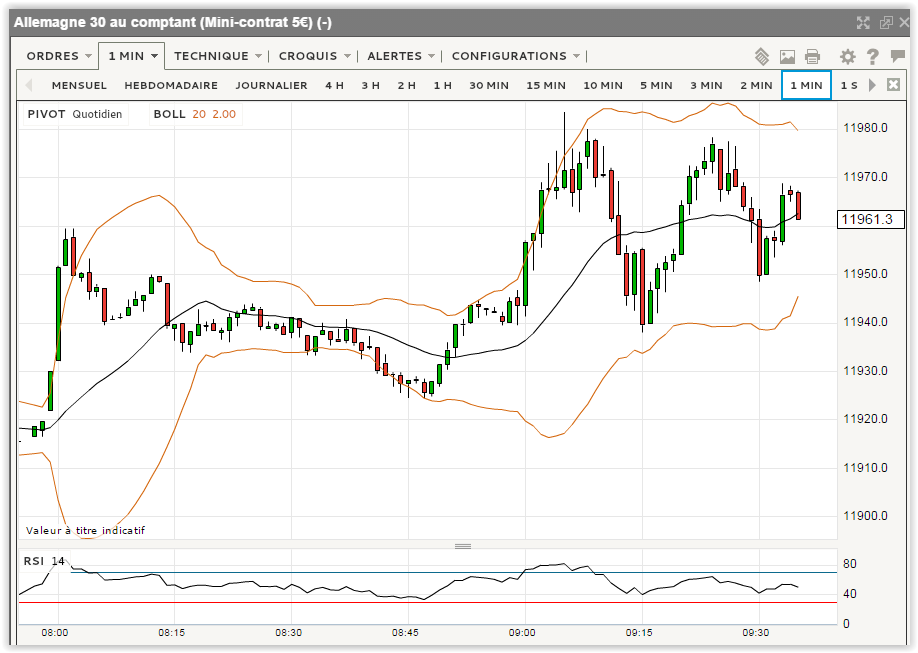Click the 'Valeur à titre indicatif' note
This screenshot has height=653, width=918.
[85, 531]
